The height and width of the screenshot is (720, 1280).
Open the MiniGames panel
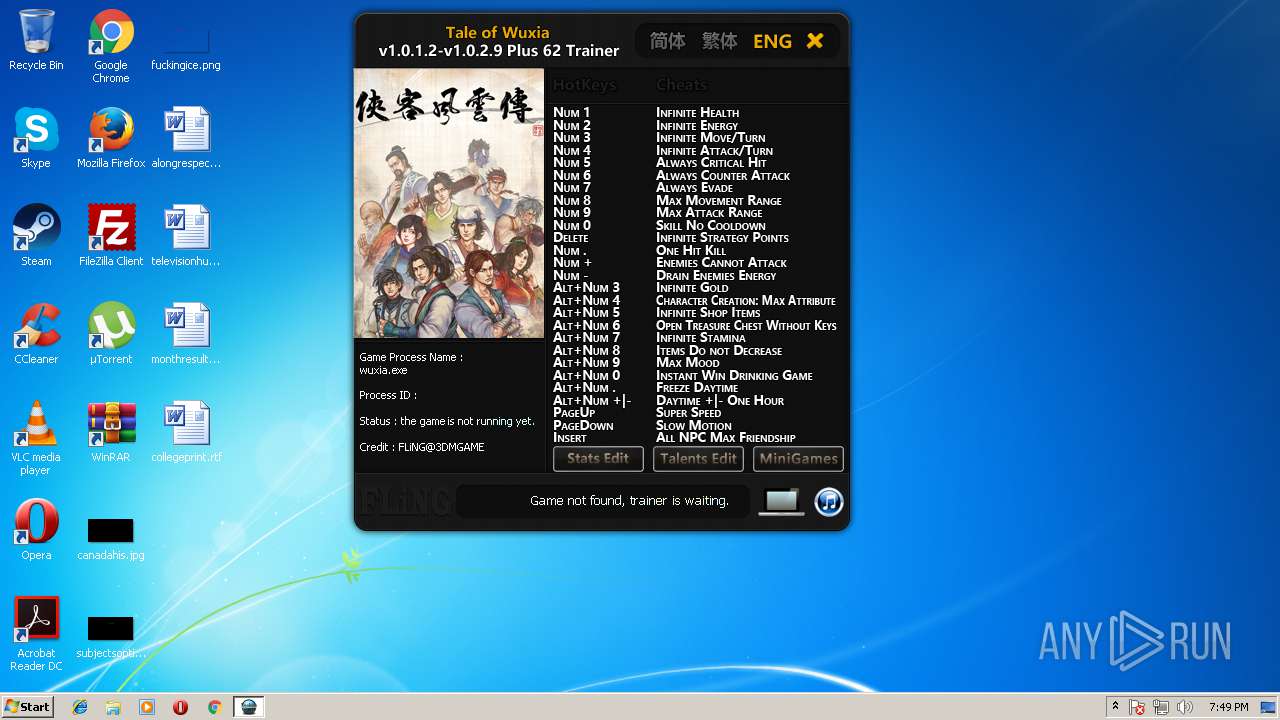pos(798,459)
